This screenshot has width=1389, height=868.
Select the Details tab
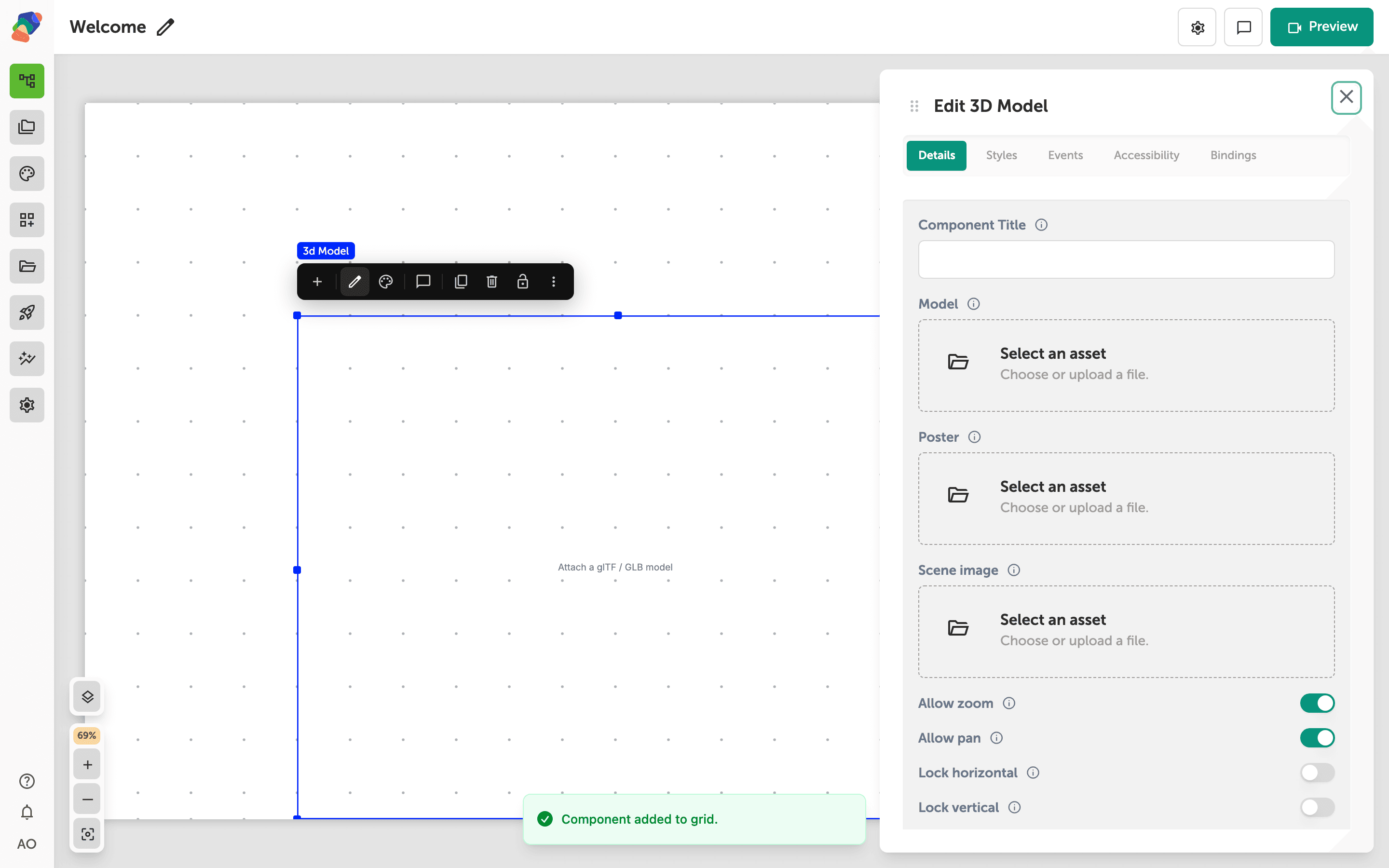[x=936, y=156]
